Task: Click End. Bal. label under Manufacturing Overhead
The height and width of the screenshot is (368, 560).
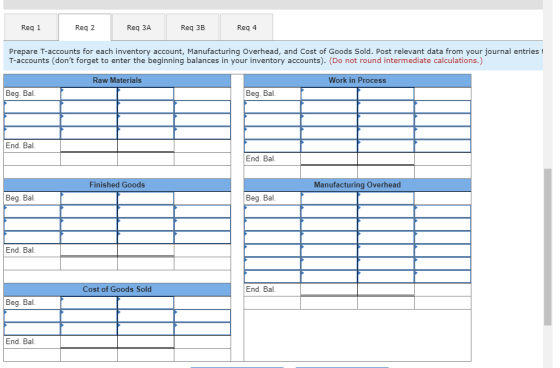Action: 260,289
